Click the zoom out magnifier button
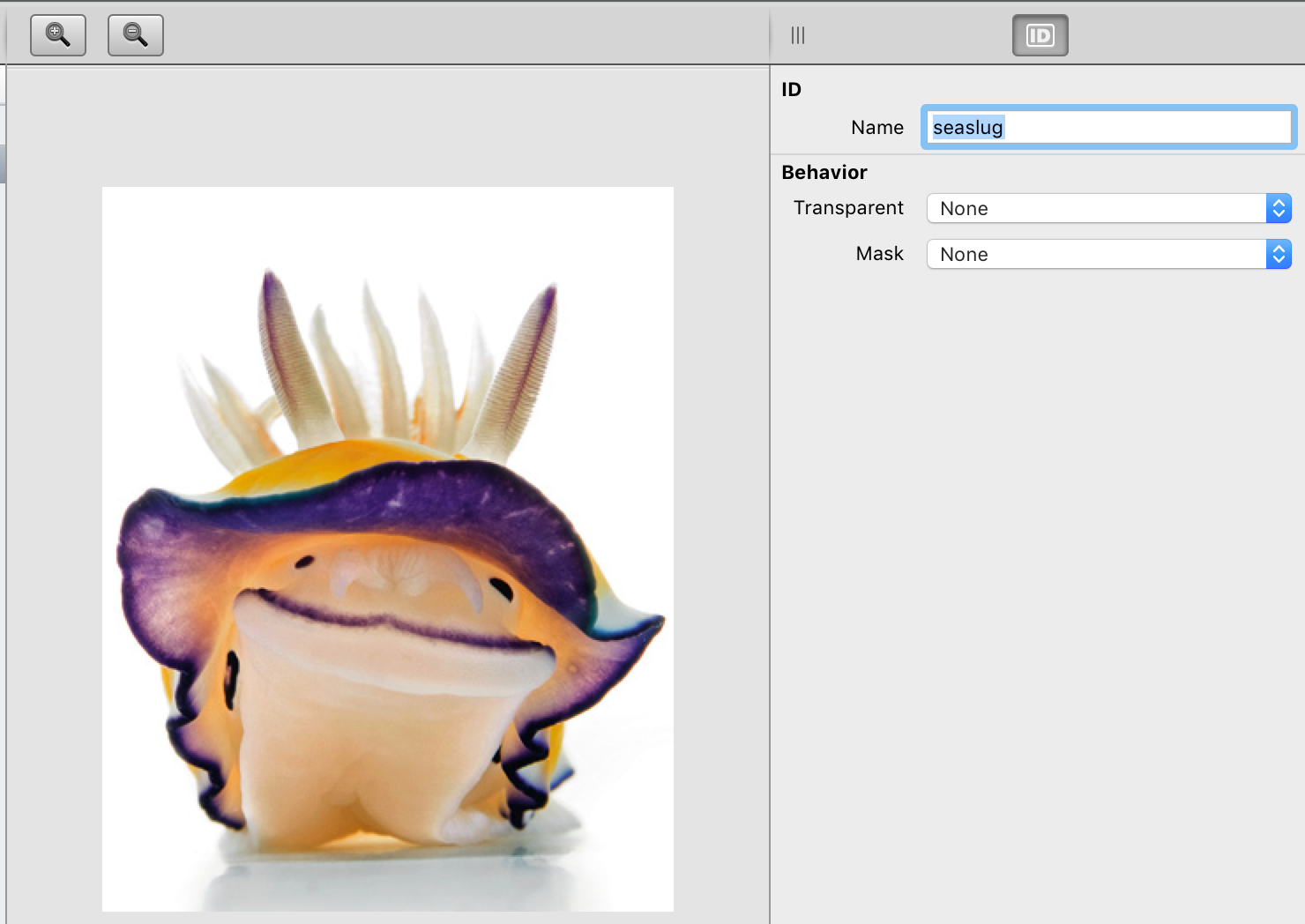Viewport: 1305px width, 924px height. click(x=136, y=35)
